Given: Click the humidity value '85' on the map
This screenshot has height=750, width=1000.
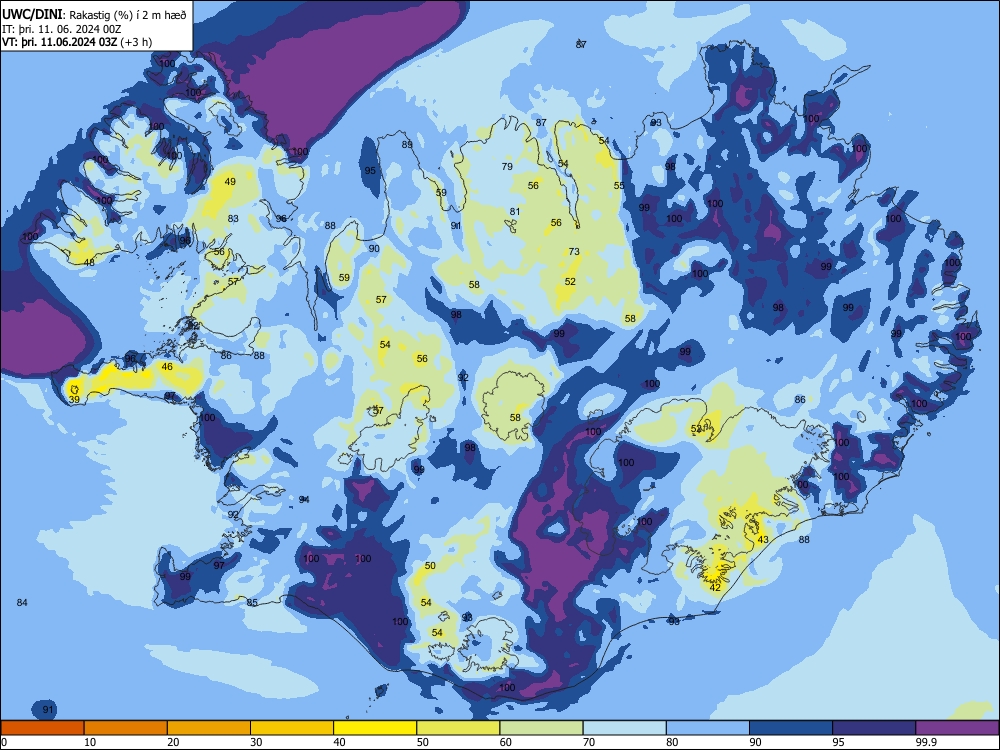Looking at the screenshot, I should [x=252, y=603].
